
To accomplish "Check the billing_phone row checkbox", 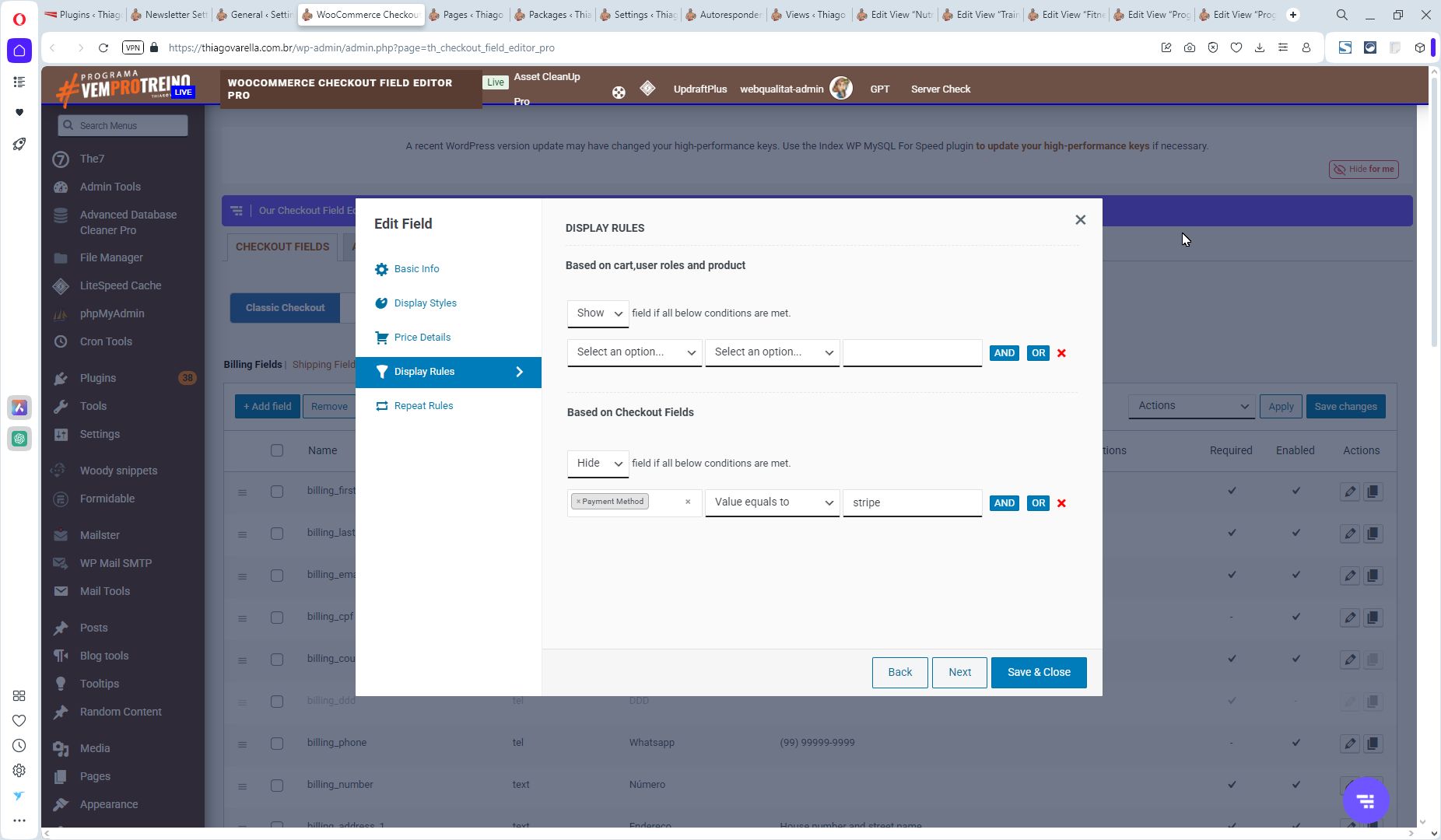I will [277, 744].
